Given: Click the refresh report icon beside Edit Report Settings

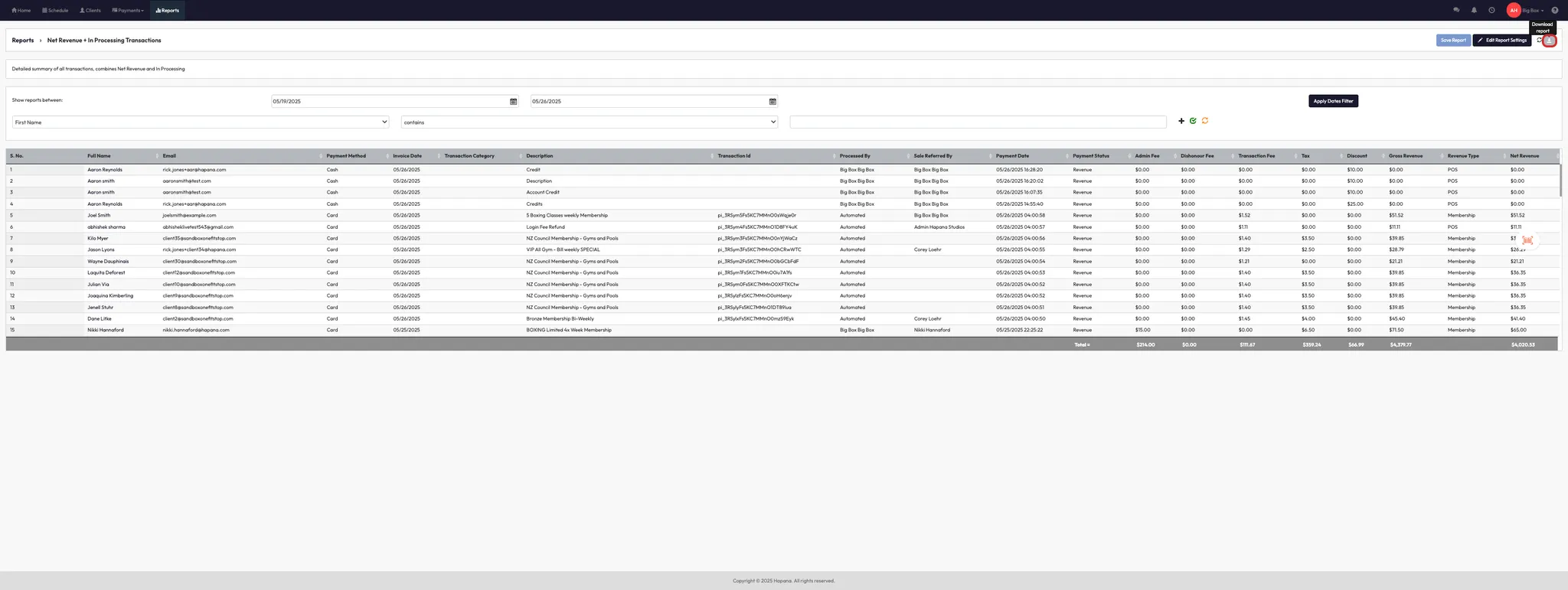Looking at the screenshot, I should 1539,41.
